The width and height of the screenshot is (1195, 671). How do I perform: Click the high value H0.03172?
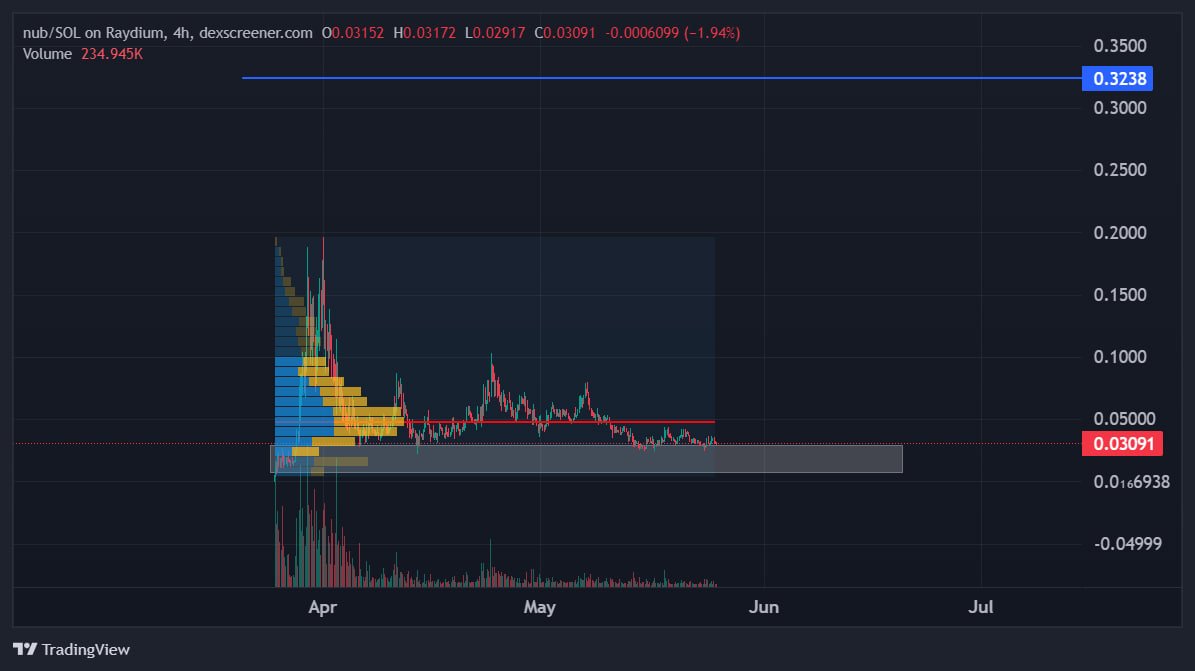[x=424, y=33]
